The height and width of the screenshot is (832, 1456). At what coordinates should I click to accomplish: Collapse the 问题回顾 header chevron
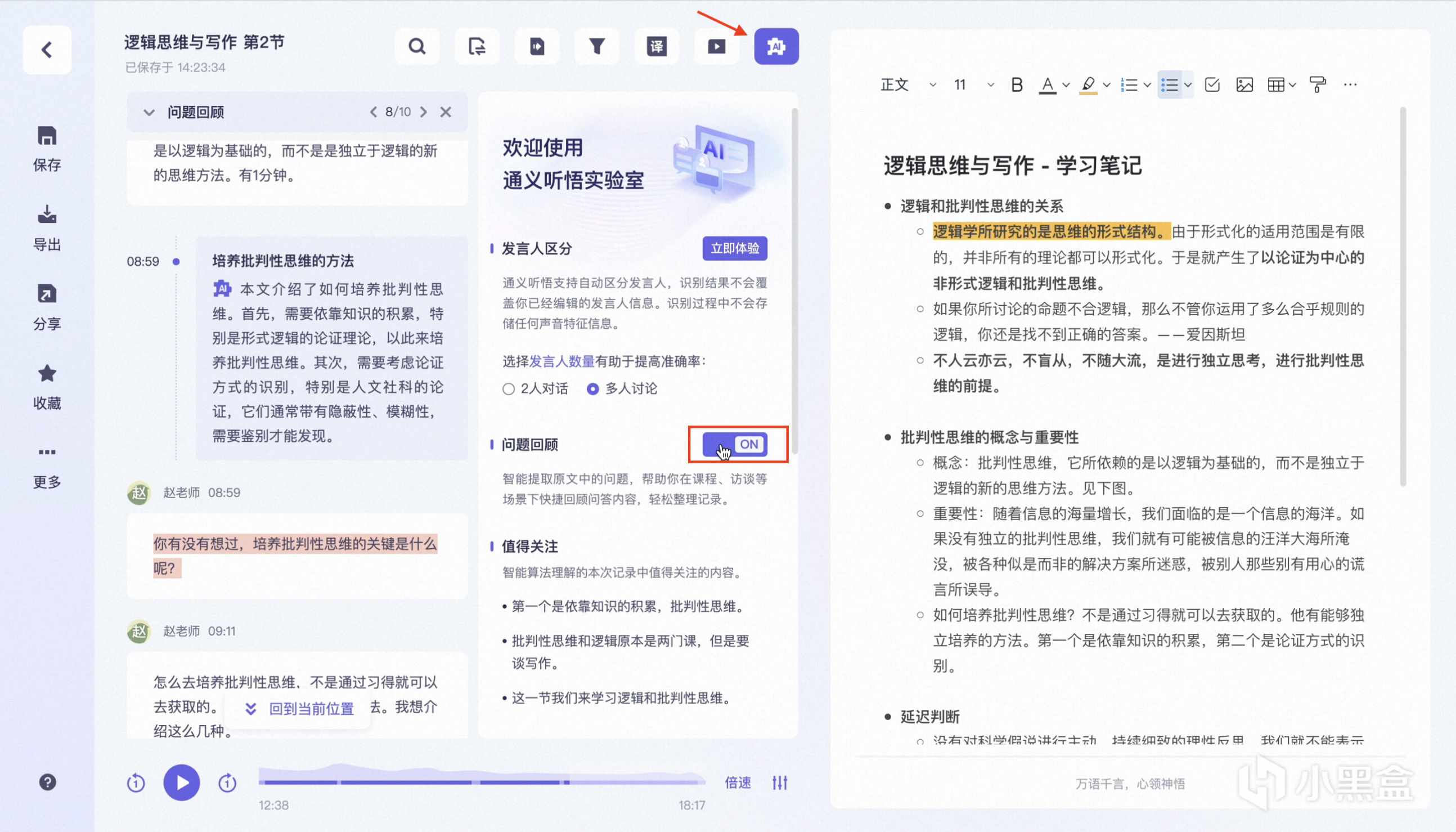click(x=149, y=112)
